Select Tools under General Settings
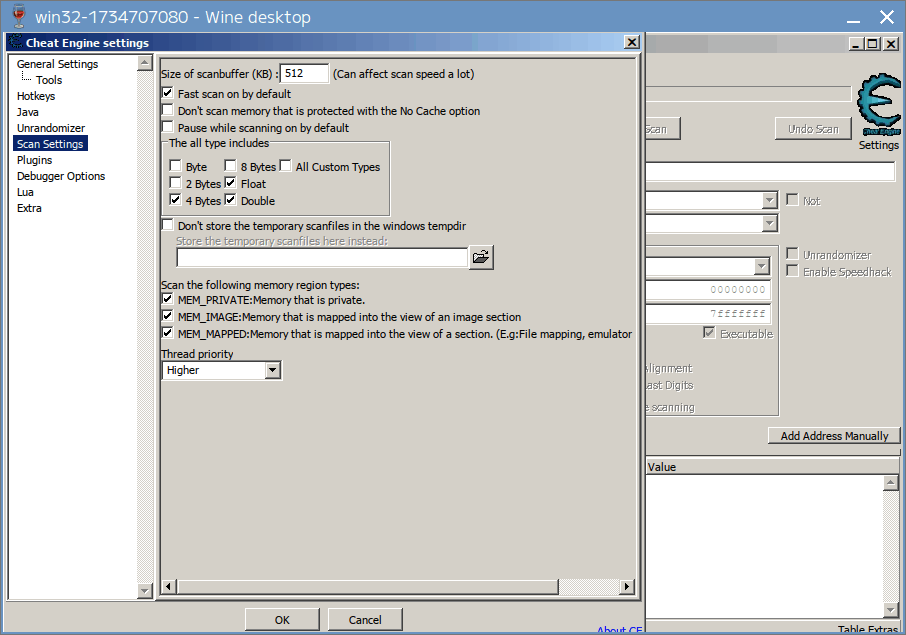The image size is (906, 635). [x=49, y=80]
